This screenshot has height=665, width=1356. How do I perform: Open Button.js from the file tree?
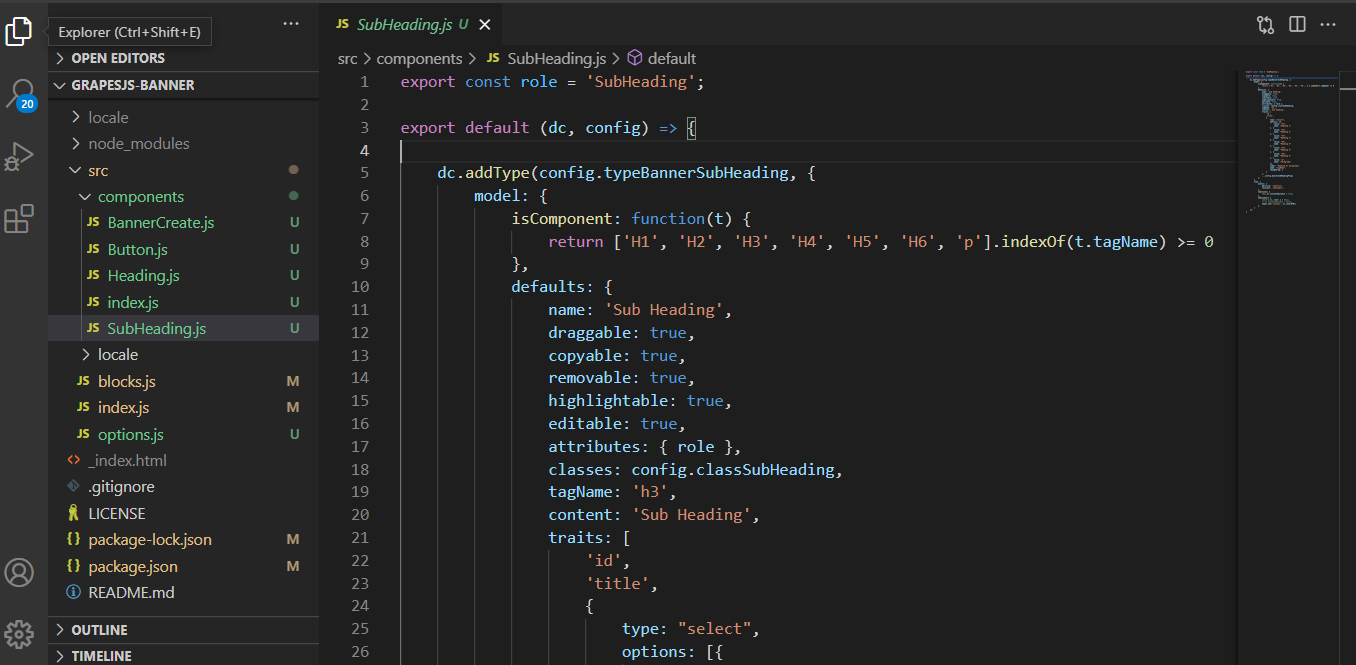point(138,249)
